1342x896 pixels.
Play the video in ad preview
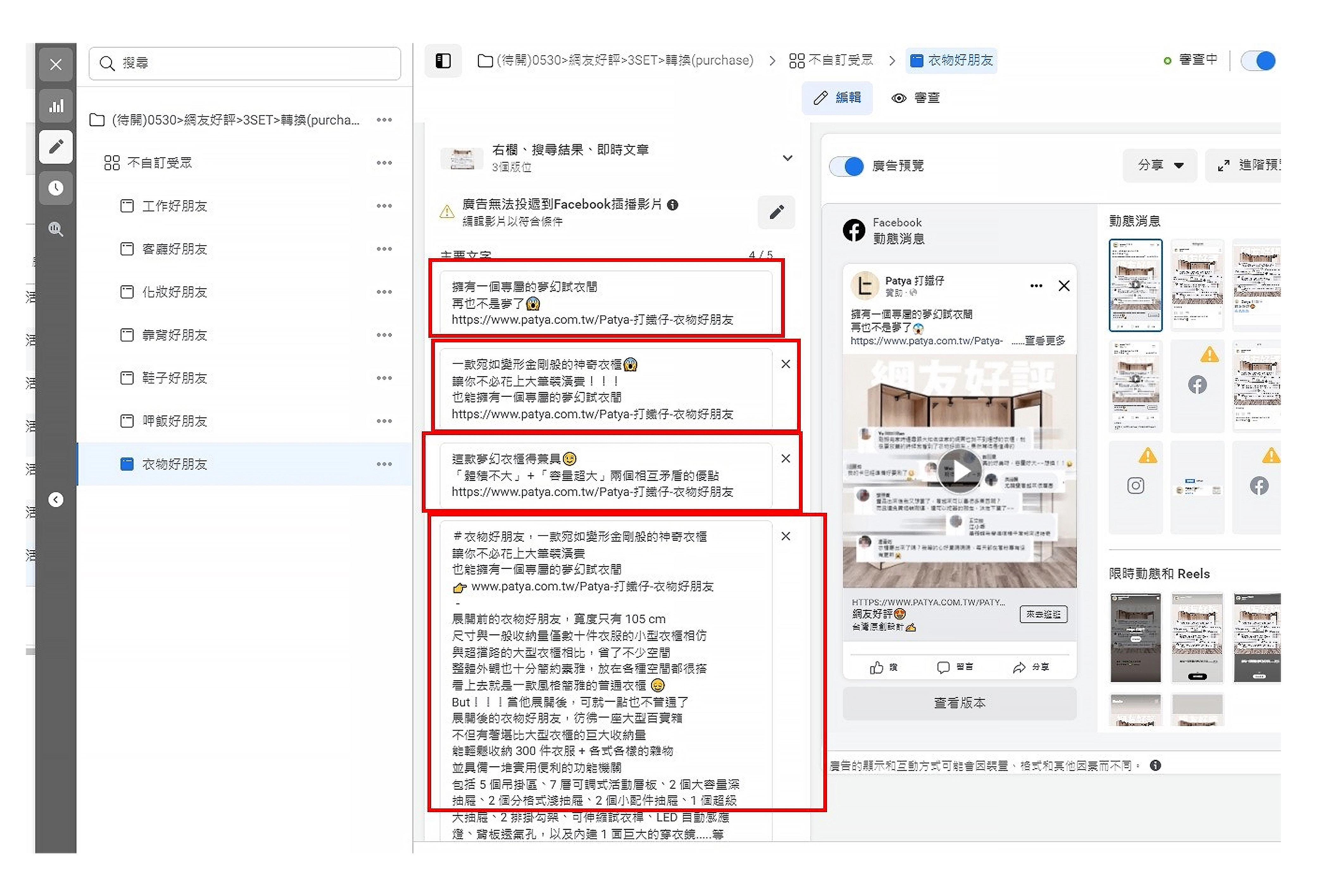click(959, 471)
